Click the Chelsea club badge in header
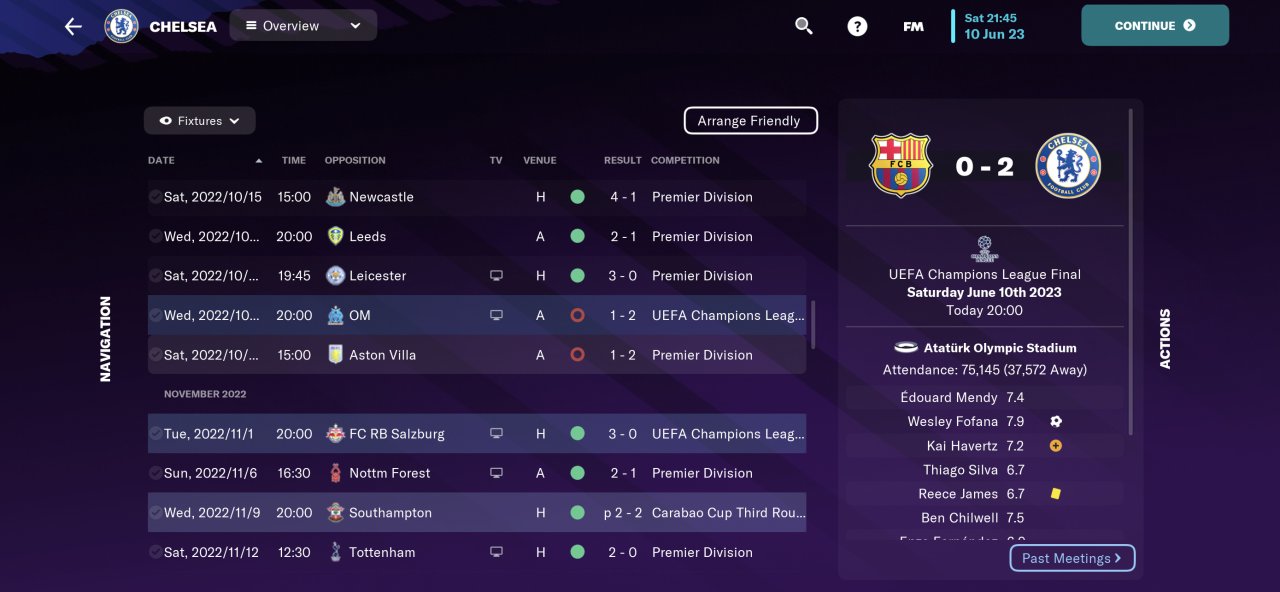1280x592 pixels. 121,26
